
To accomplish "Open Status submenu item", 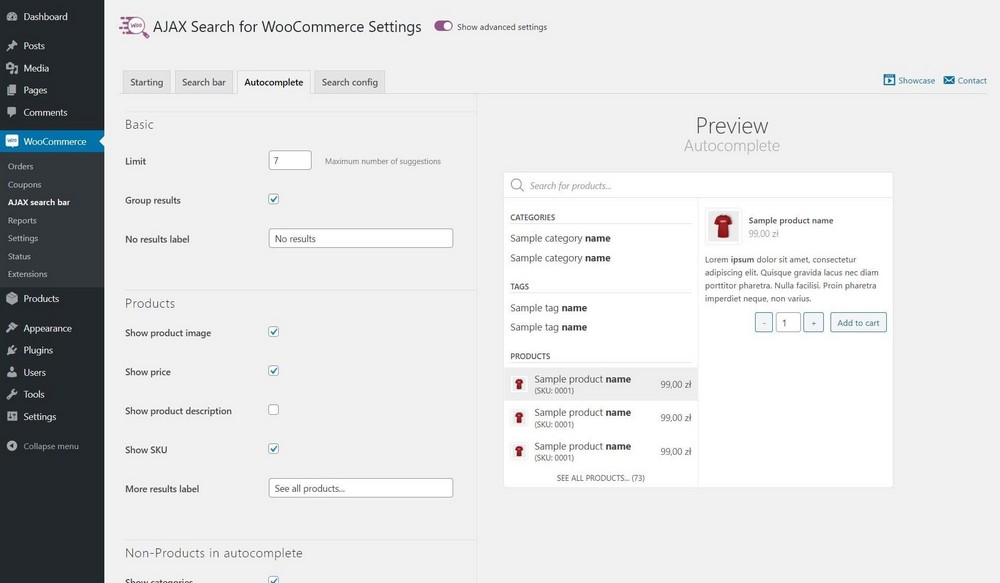I will (x=19, y=256).
